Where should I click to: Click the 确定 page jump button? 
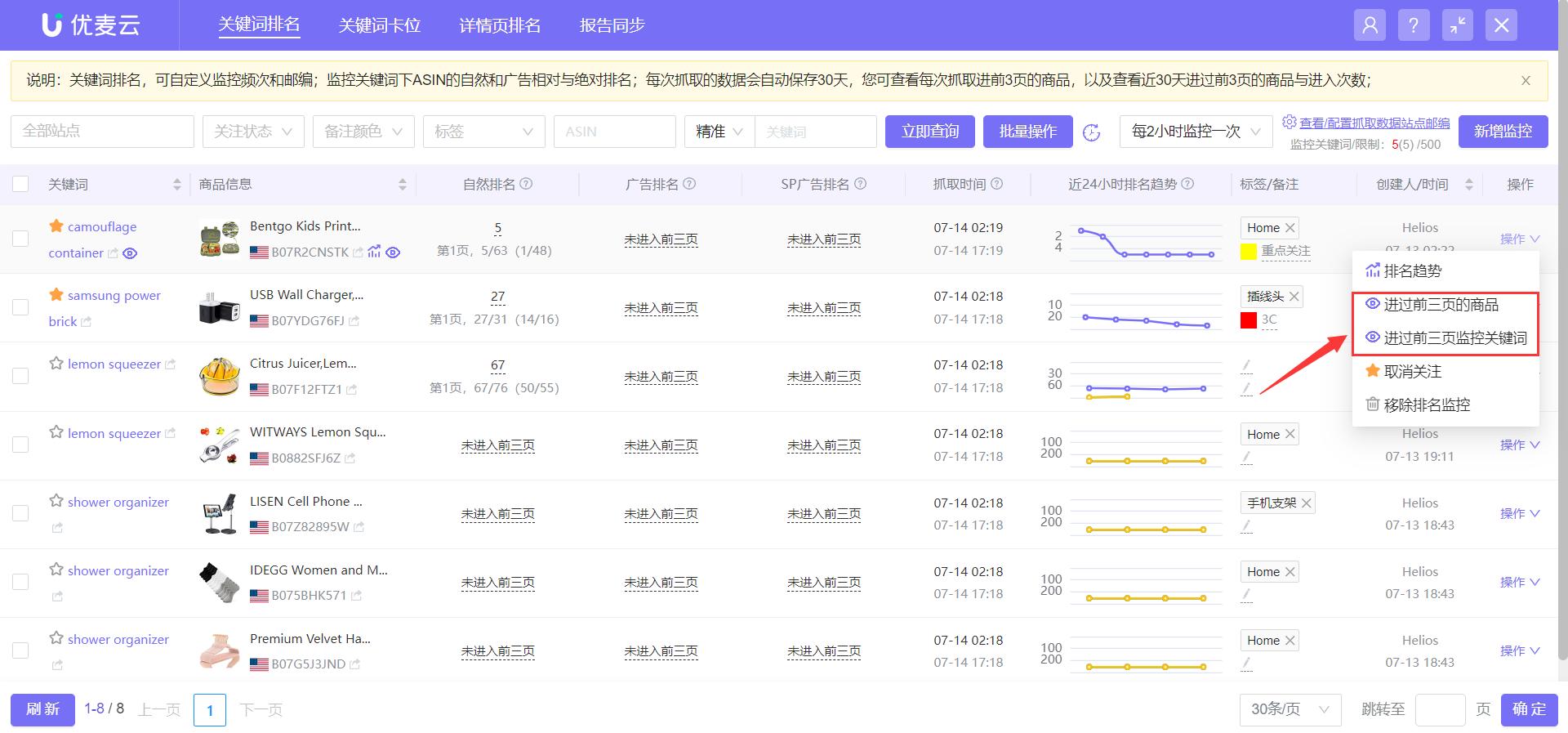pyautogui.click(x=1530, y=709)
